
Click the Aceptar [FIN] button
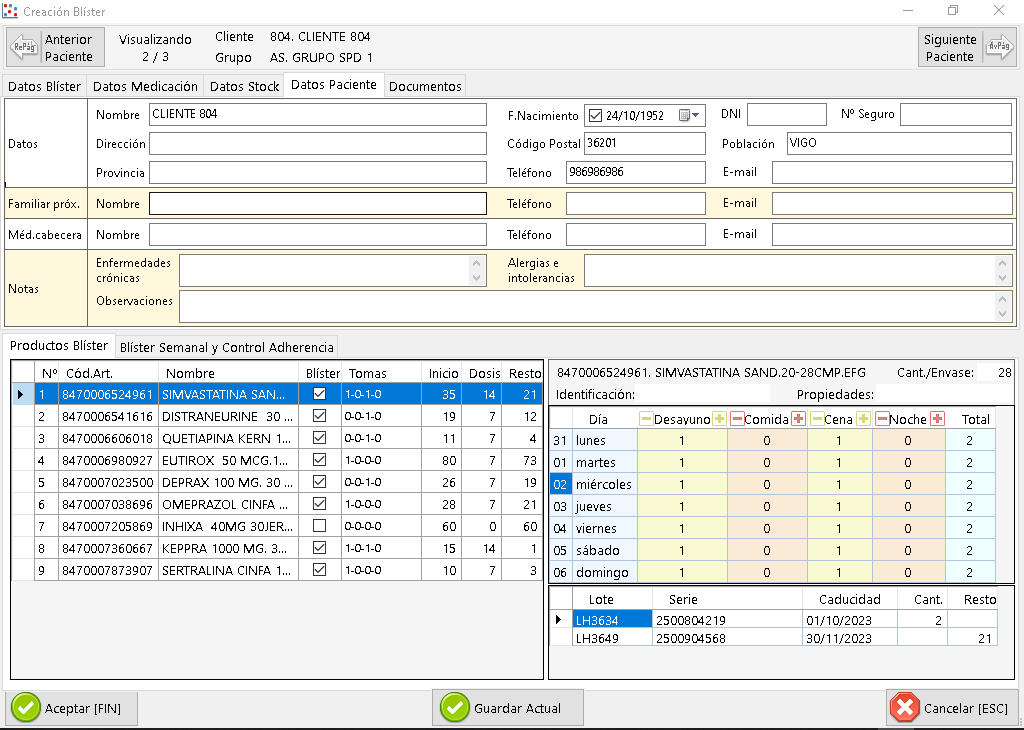(x=72, y=708)
